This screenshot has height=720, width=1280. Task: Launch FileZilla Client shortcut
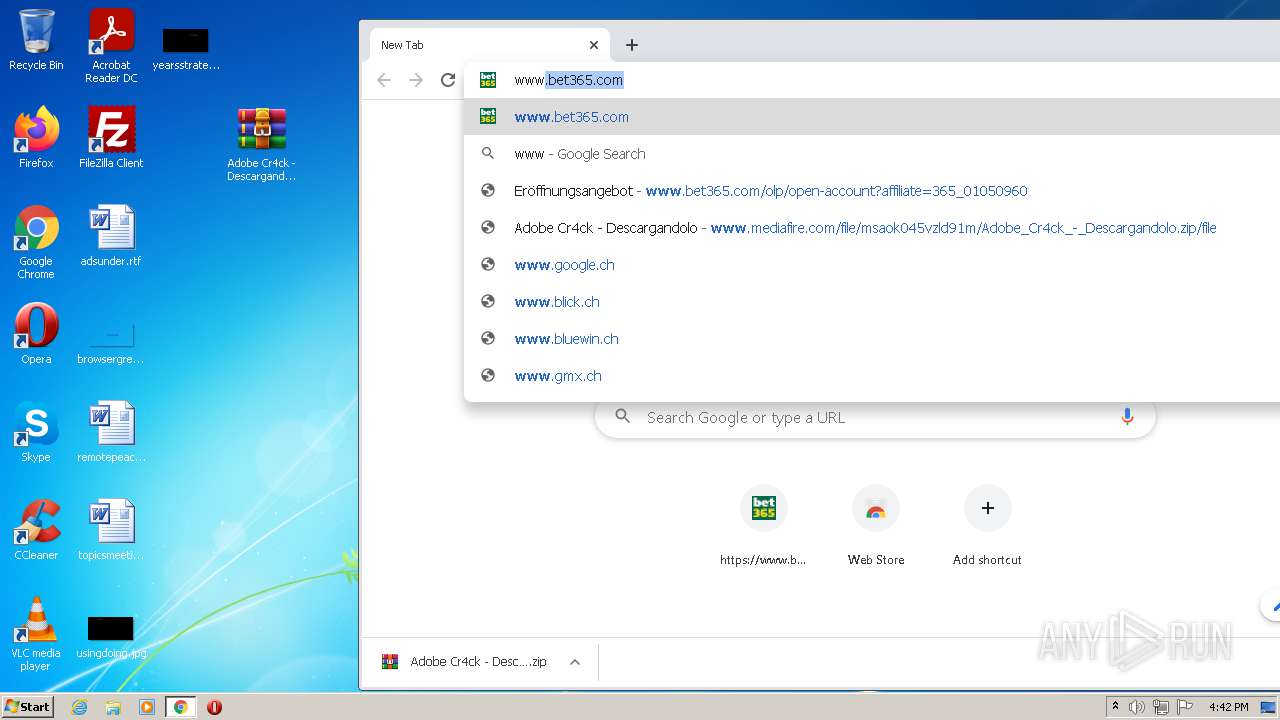[111, 138]
